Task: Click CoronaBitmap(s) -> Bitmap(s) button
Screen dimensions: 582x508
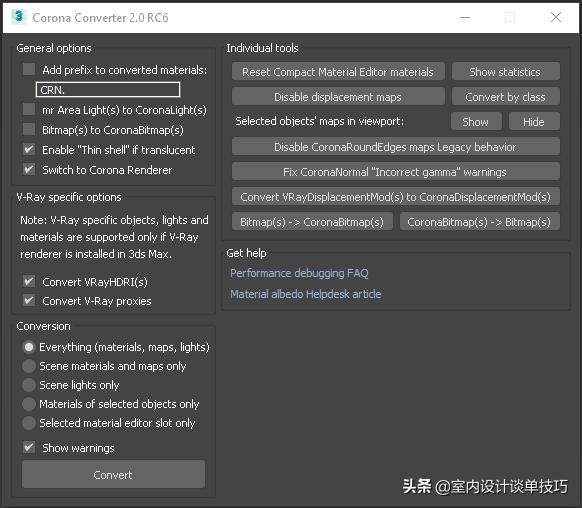Action: (x=480, y=222)
